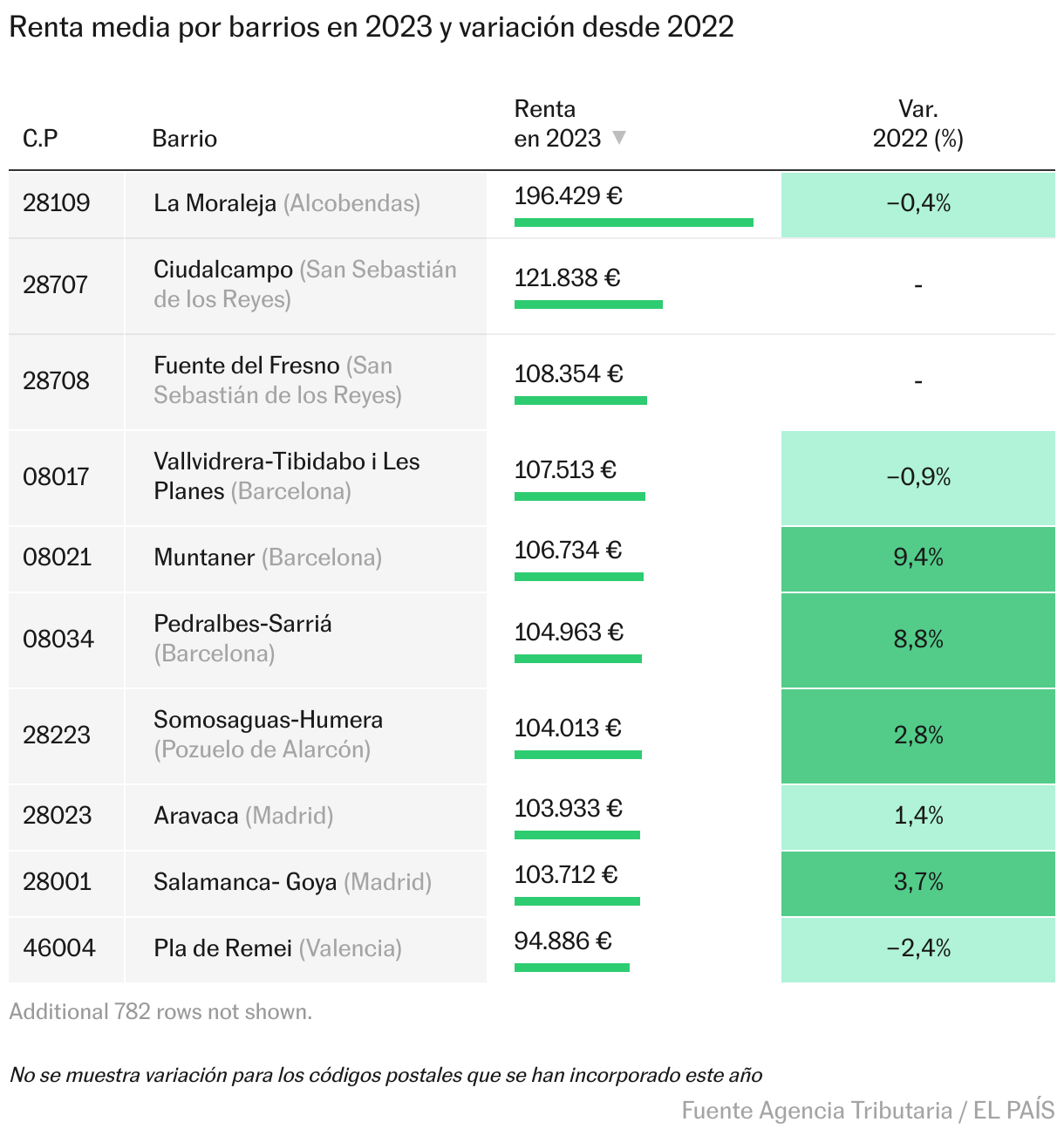The width and height of the screenshot is (1064, 1136).
Task: Click the Barrio column header
Action: pos(184,138)
